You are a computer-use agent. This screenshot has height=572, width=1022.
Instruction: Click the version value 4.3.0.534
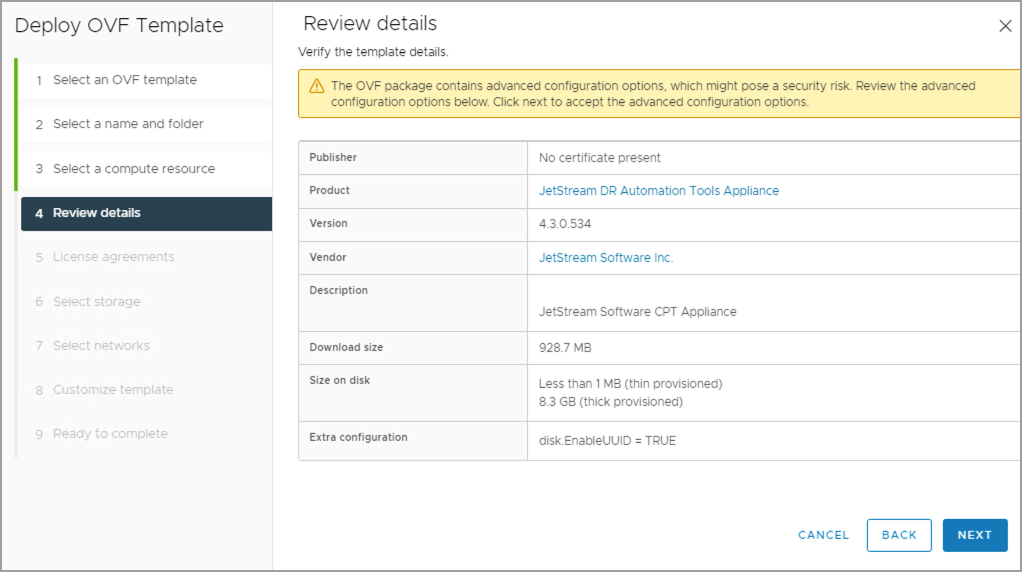(x=565, y=224)
